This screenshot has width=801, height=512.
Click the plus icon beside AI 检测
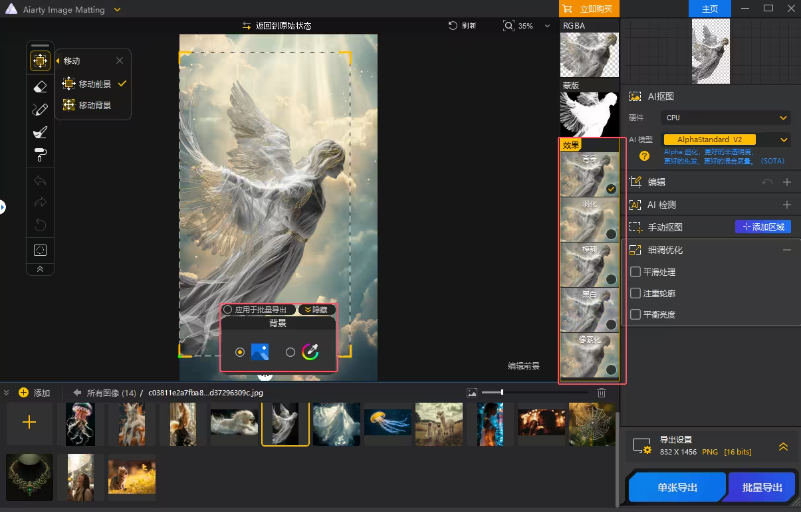pos(786,204)
